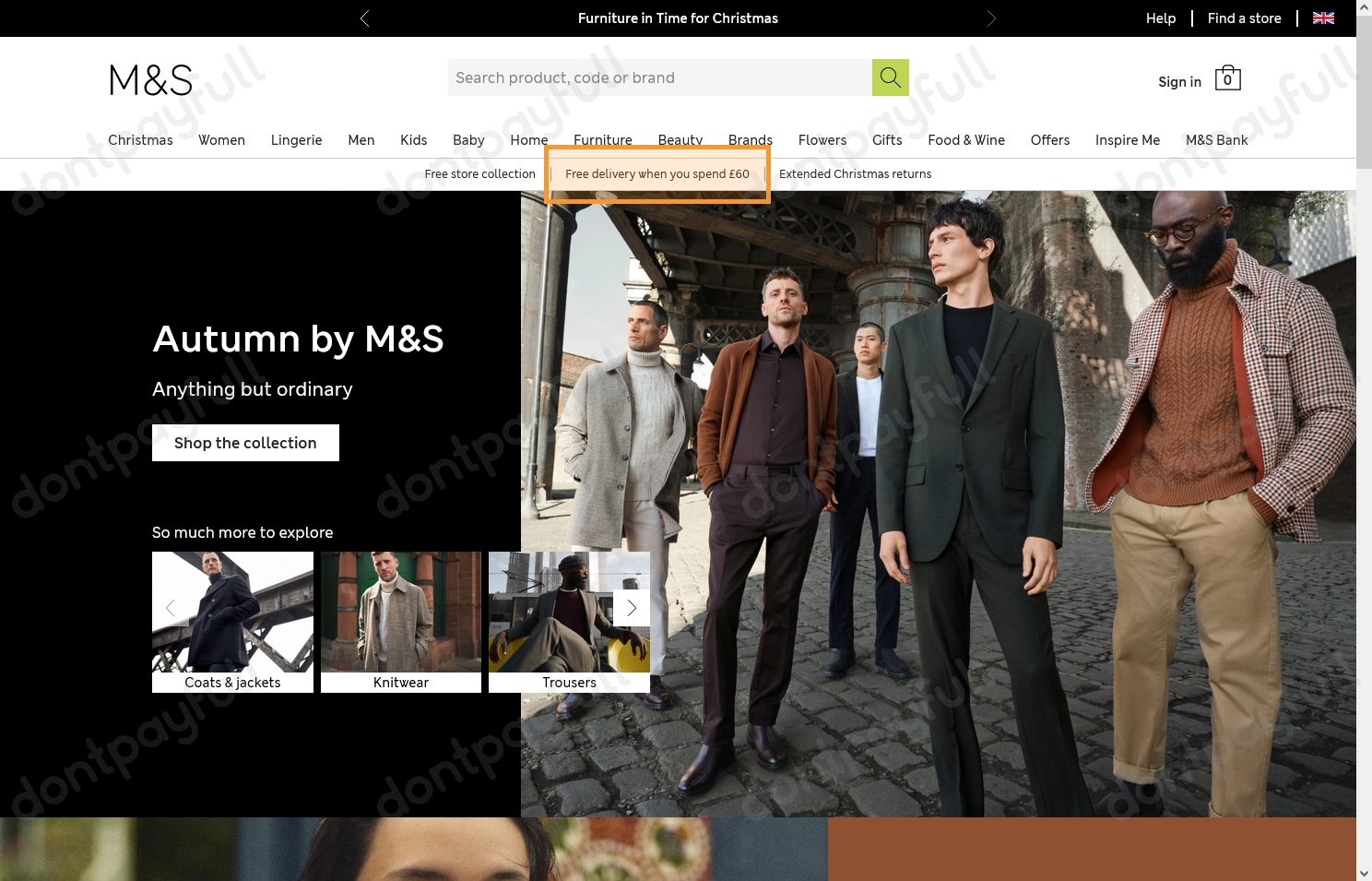Click the Free store collection link
Screen dimensions: 1372x881
(479, 173)
